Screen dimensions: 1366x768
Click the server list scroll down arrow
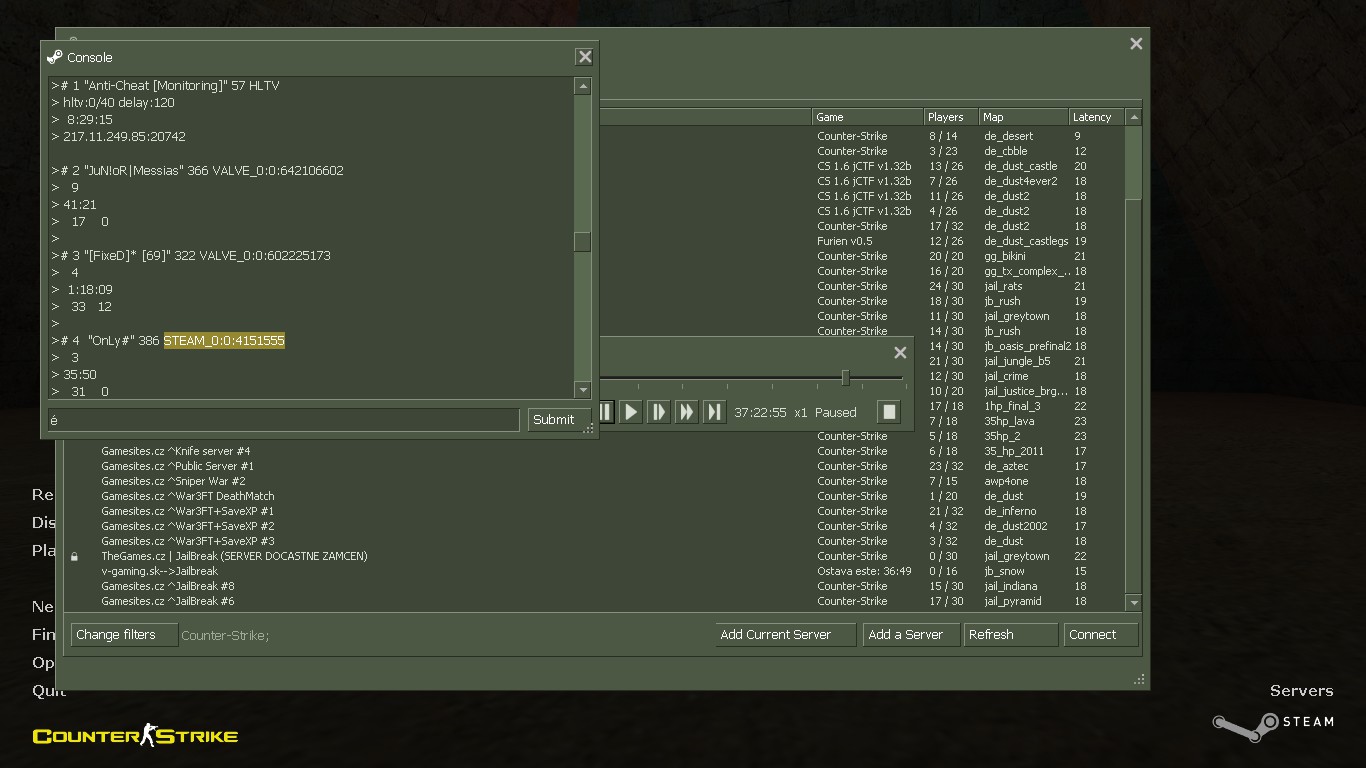pos(1134,603)
